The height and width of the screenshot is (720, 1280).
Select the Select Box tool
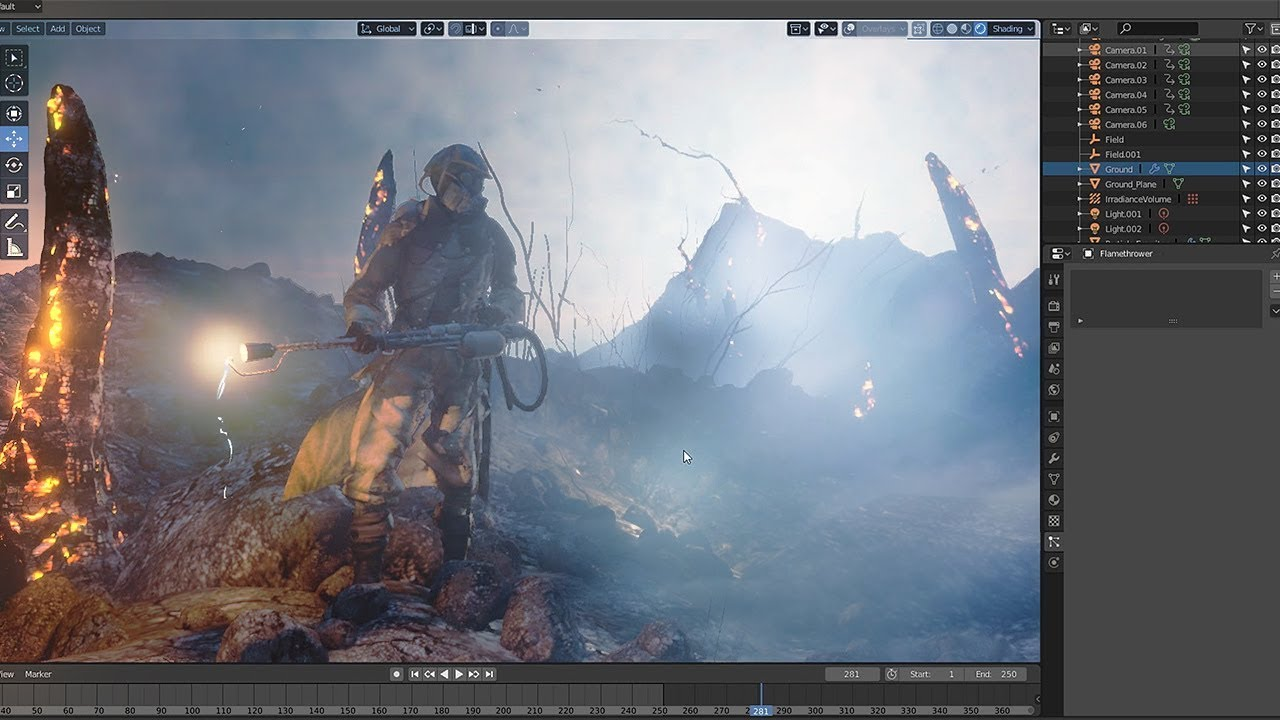coord(15,58)
